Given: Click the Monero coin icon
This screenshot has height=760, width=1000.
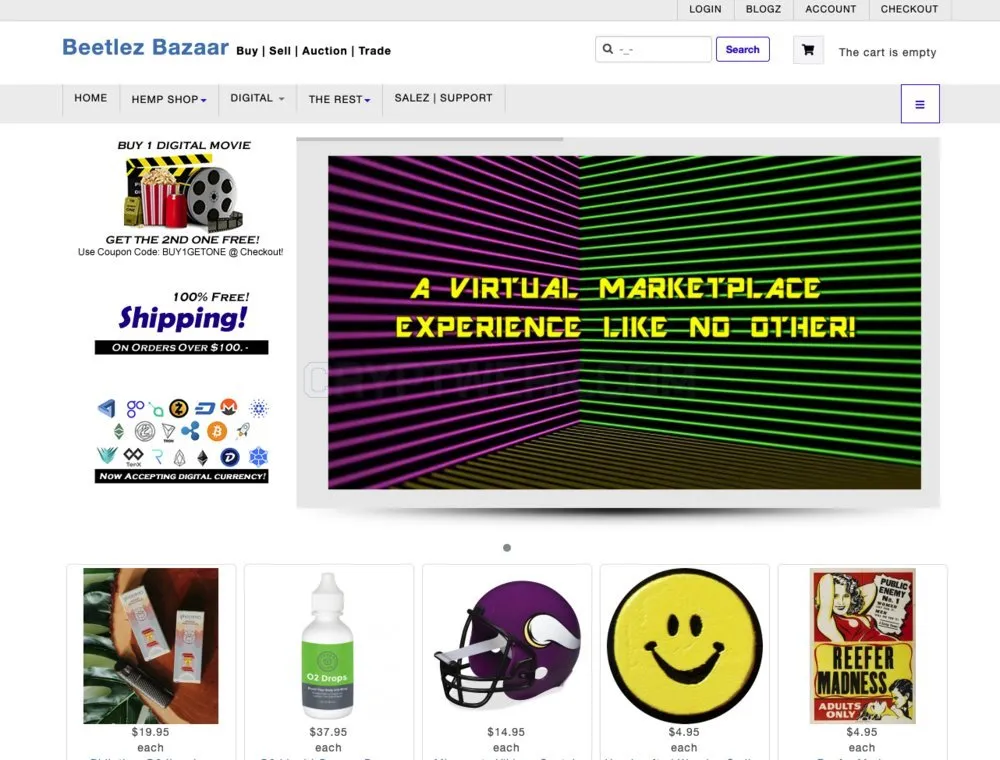Looking at the screenshot, I should click(229, 406).
